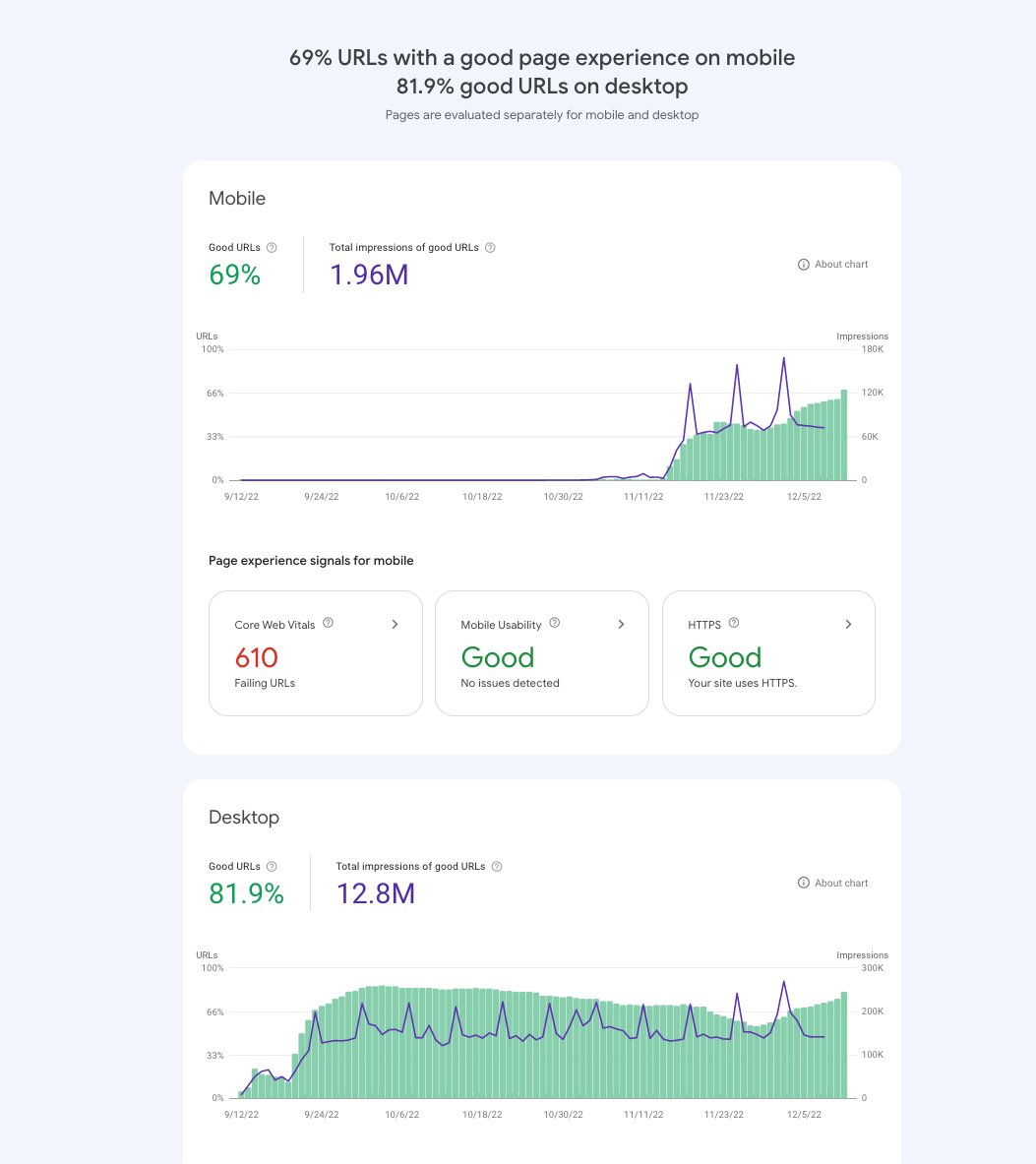The image size is (1036, 1164).
Task: Click 'Failing URLs' label
Action: pyautogui.click(x=265, y=683)
